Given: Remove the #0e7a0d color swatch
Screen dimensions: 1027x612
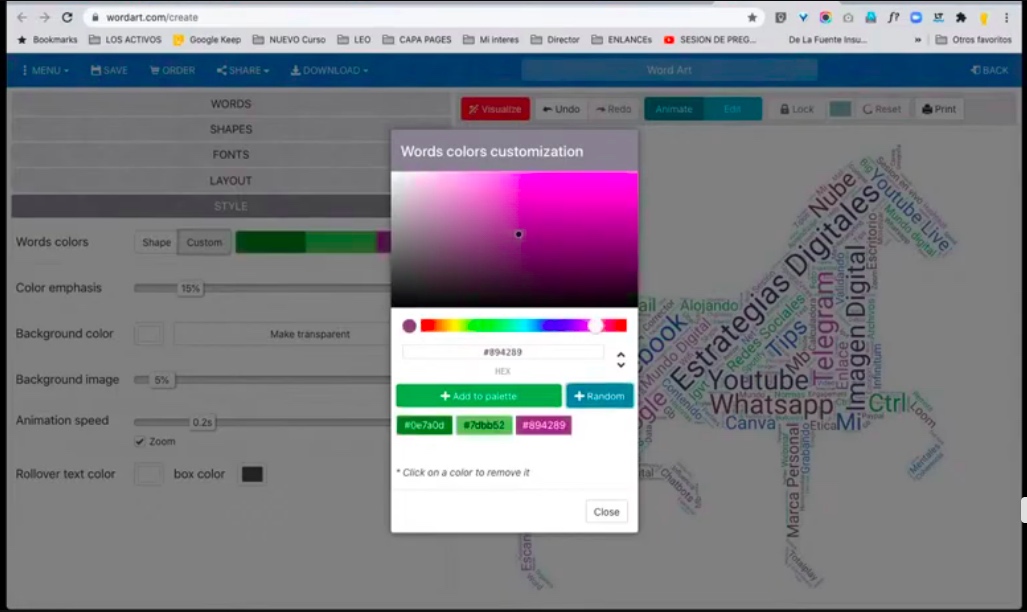Looking at the screenshot, I should point(424,425).
